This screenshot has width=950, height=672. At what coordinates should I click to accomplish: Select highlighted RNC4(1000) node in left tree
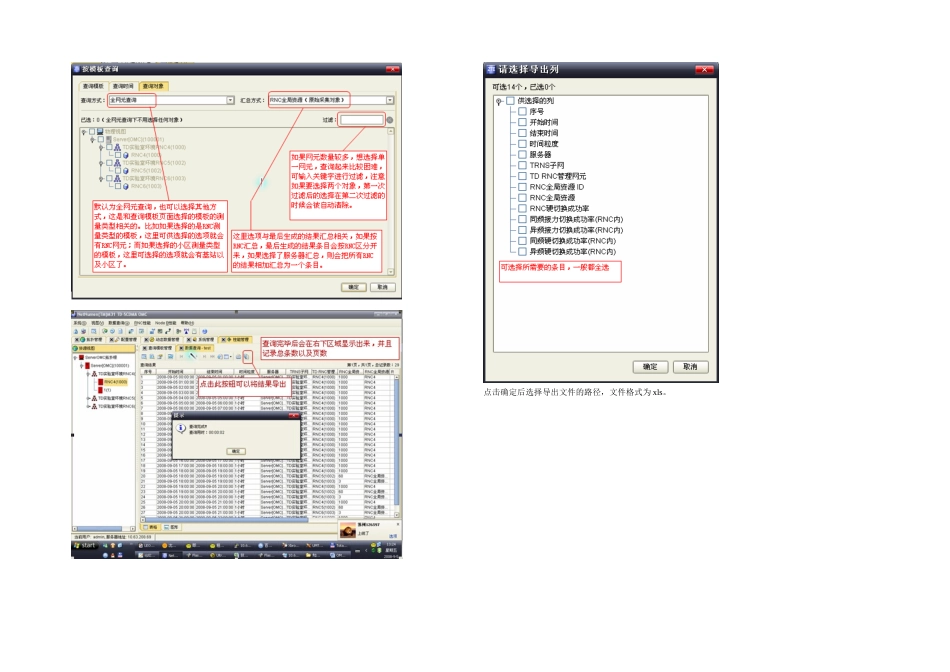(x=115, y=382)
